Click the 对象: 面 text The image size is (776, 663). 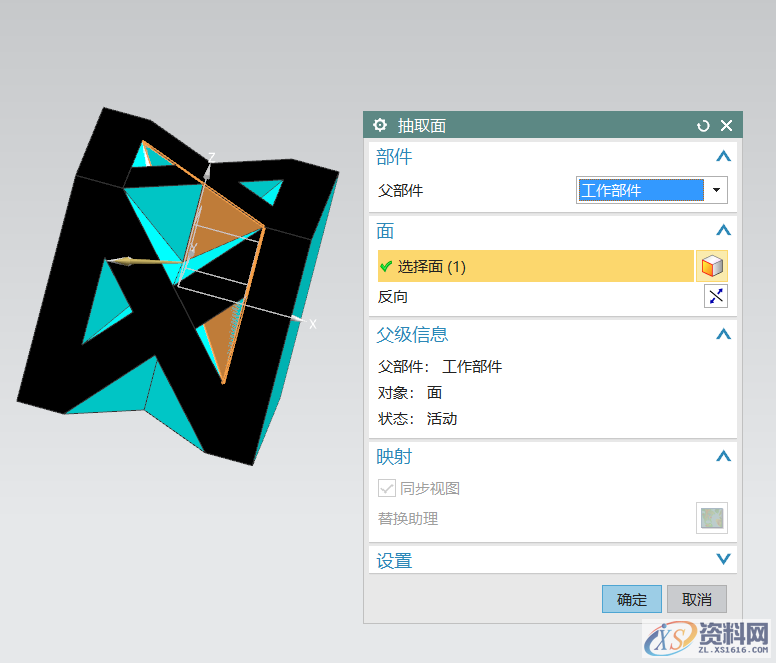410,393
